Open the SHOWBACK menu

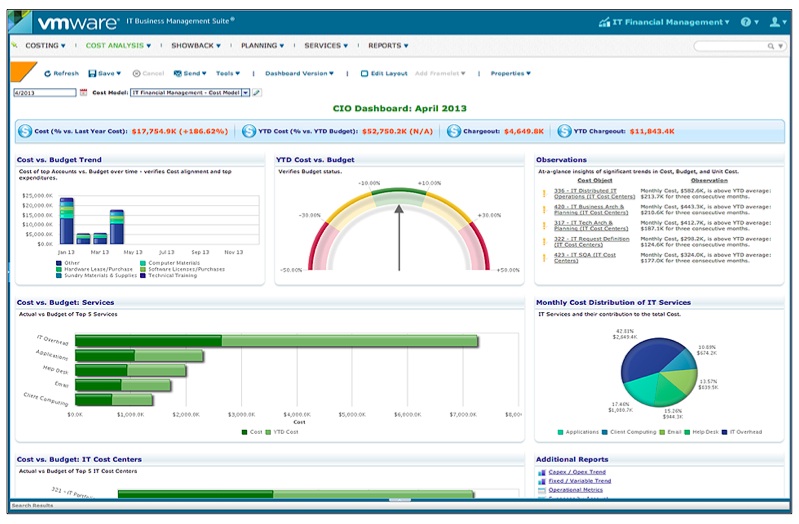pos(196,45)
